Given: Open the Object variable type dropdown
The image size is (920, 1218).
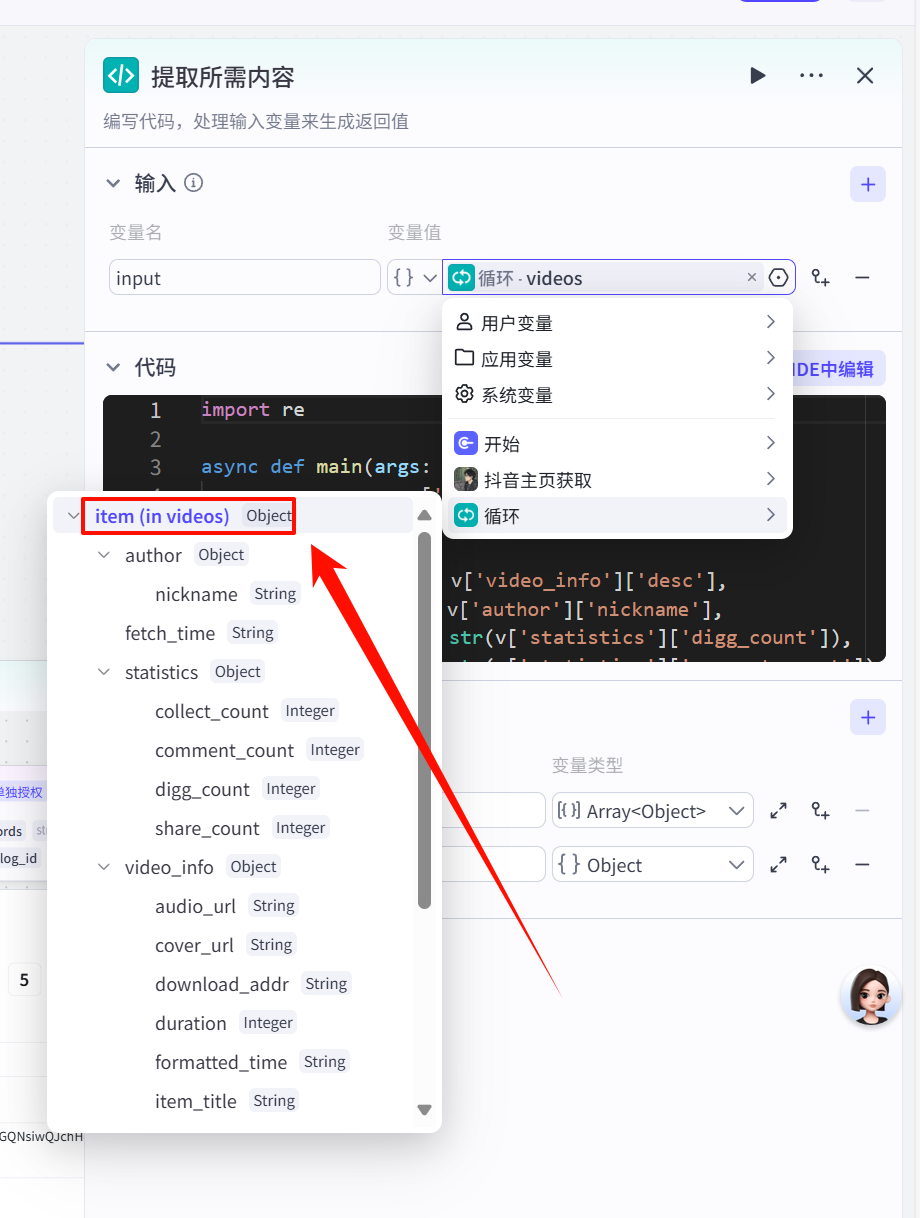Looking at the screenshot, I should tap(653, 865).
